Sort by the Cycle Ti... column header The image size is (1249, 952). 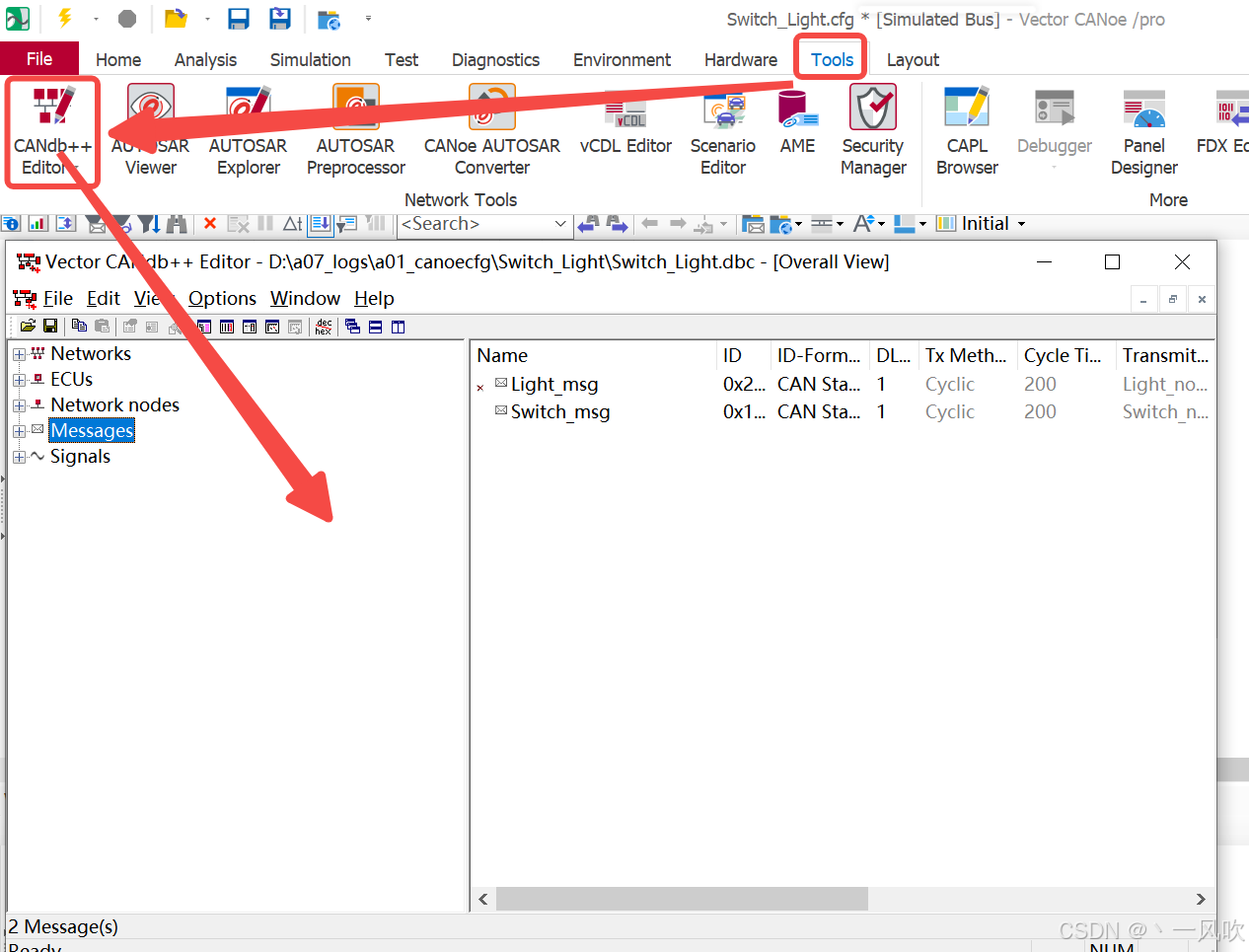1065,355
